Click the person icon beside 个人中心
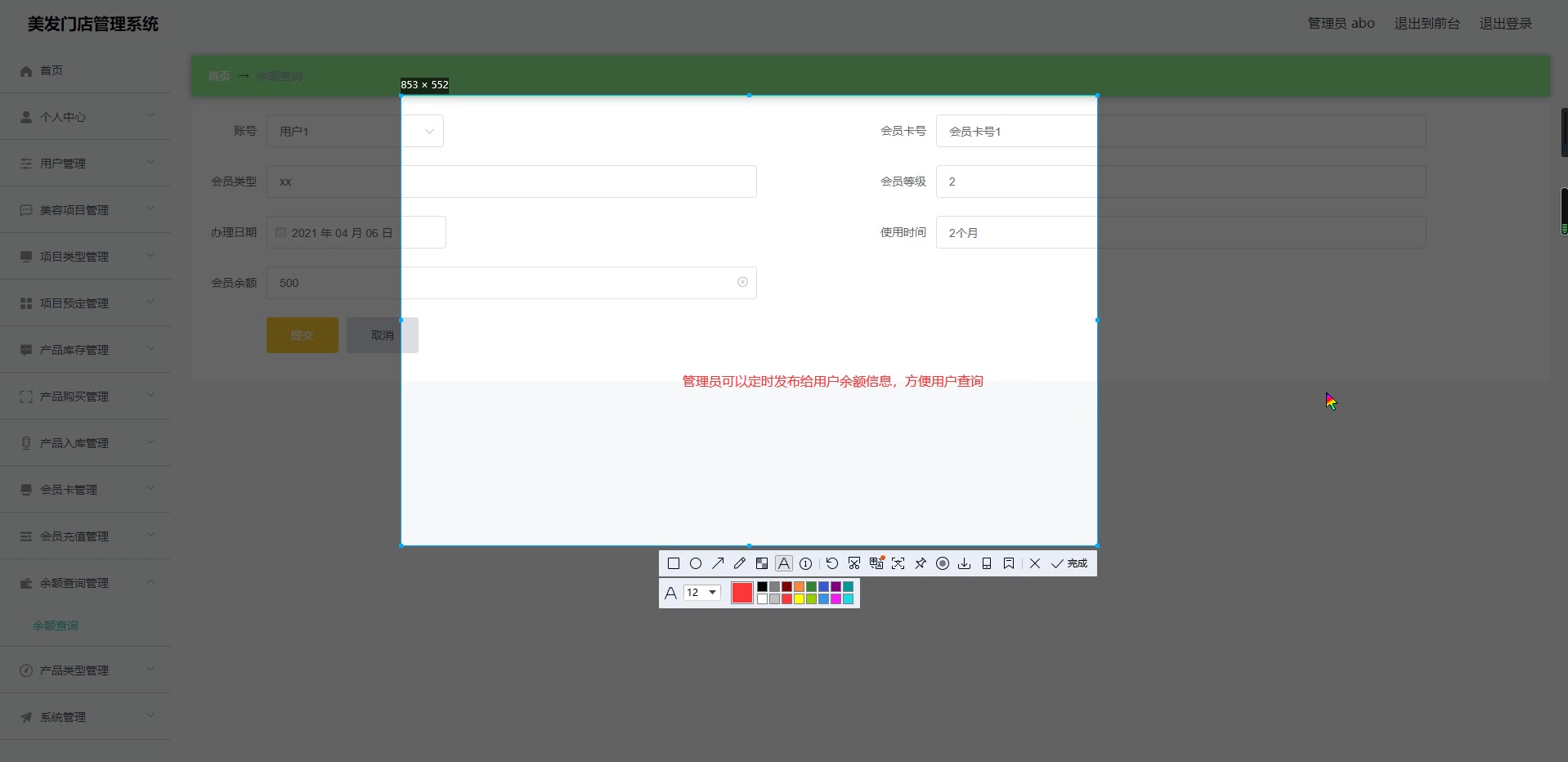 pyautogui.click(x=26, y=117)
